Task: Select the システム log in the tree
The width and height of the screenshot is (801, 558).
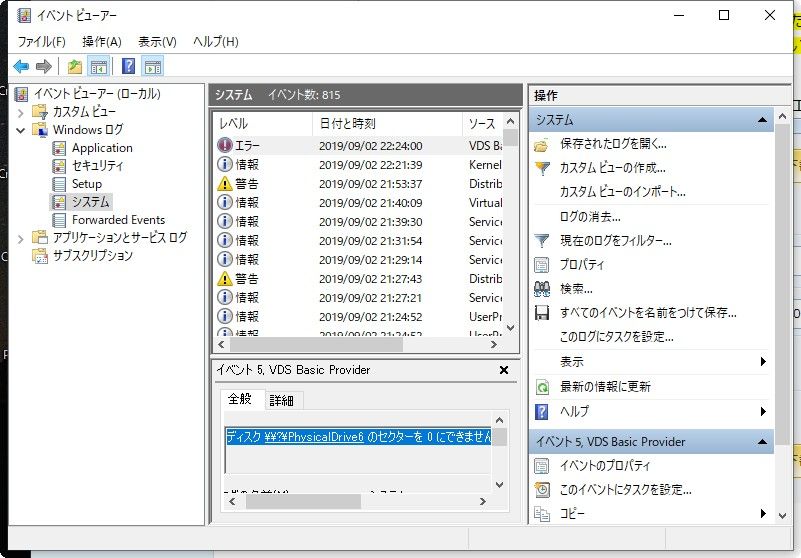Action: click(90, 201)
